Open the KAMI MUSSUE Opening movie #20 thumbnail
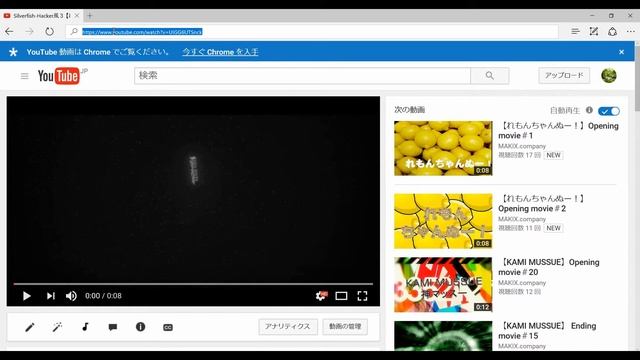Image resolution: width=640 pixels, height=360 pixels. (443, 284)
